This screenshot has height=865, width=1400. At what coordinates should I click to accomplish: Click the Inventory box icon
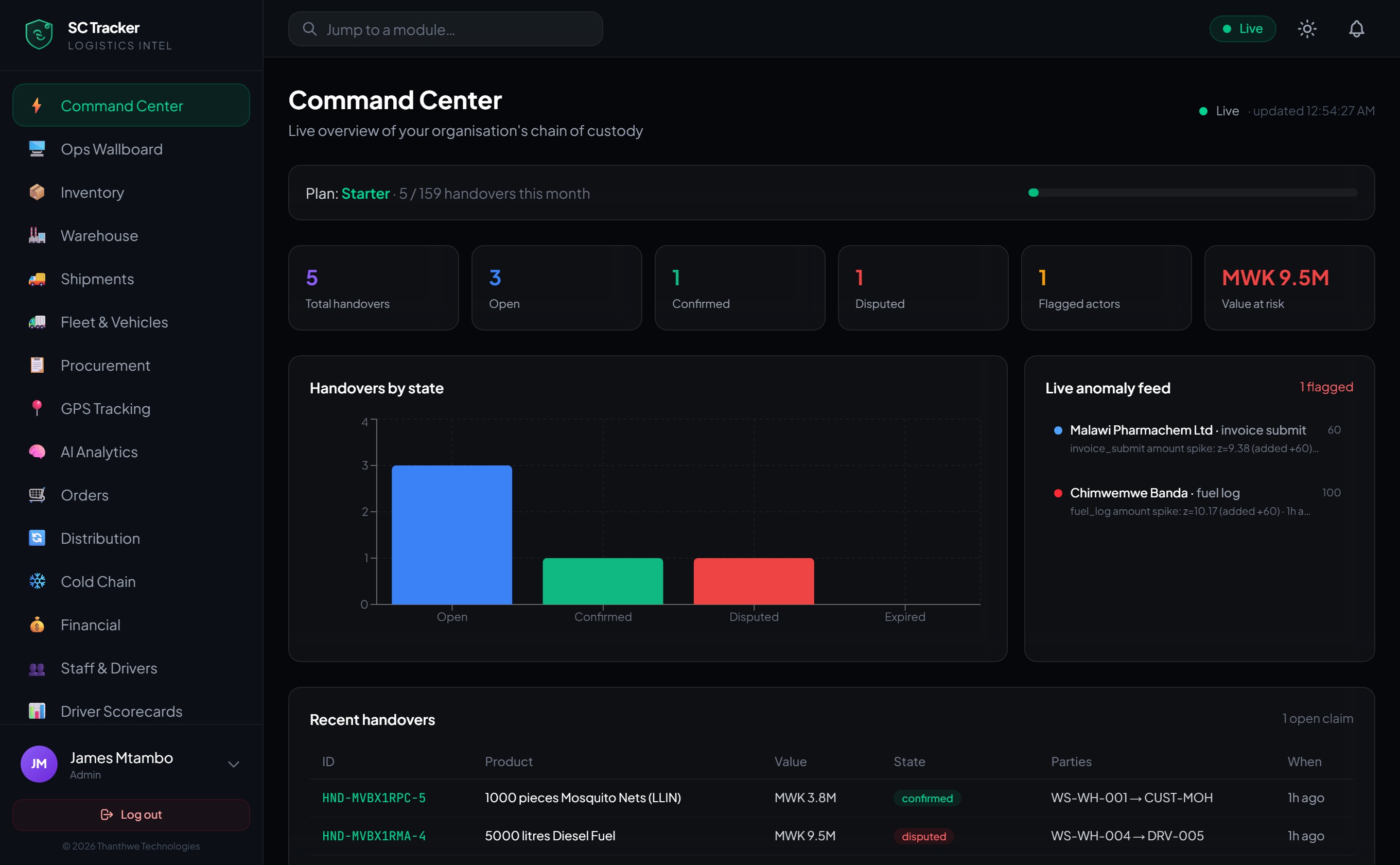[x=37, y=192]
